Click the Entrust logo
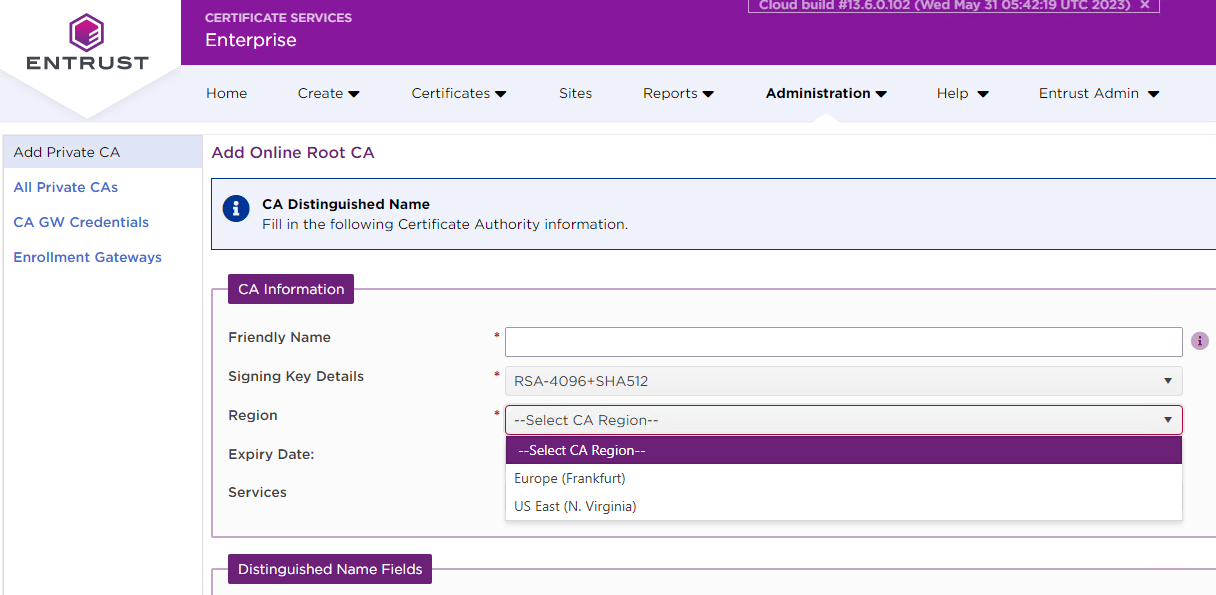Image resolution: width=1216 pixels, height=595 pixels. click(x=87, y=43)
